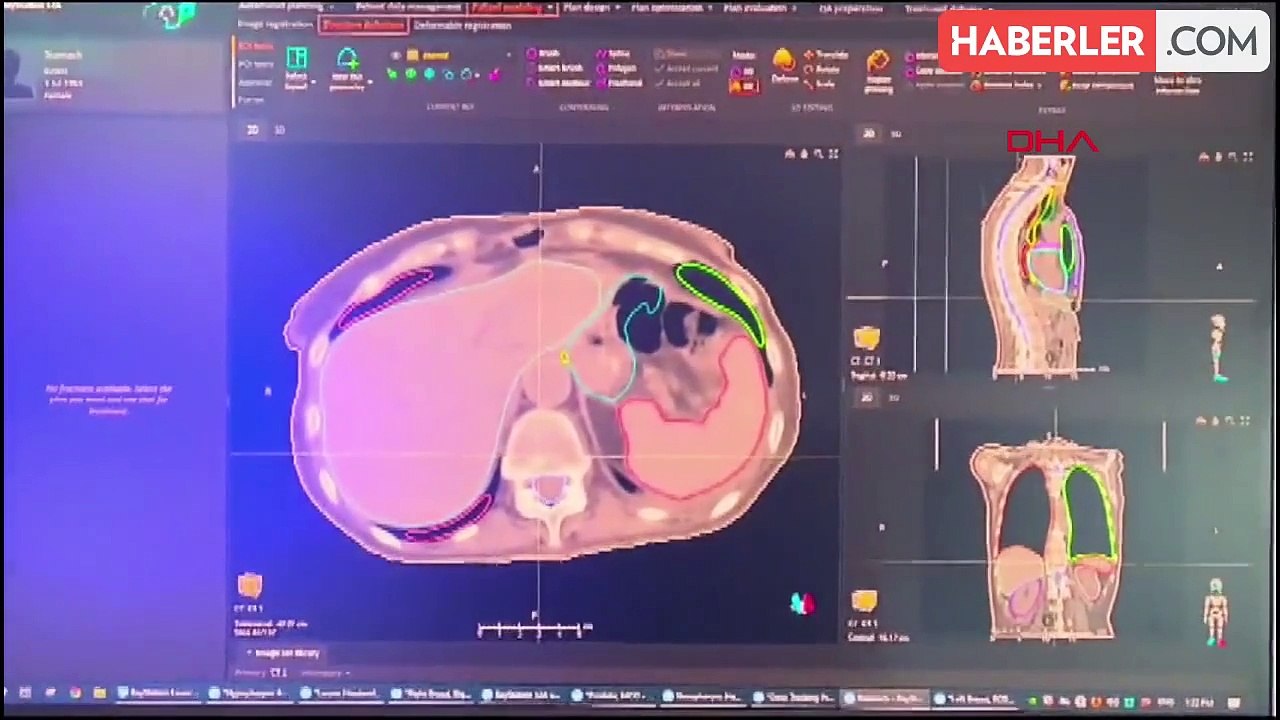Image resolution: width=1280 pixels, height=720 pixels.
Task: Switch the sagittal view to 3D
Action: [895, 133]
